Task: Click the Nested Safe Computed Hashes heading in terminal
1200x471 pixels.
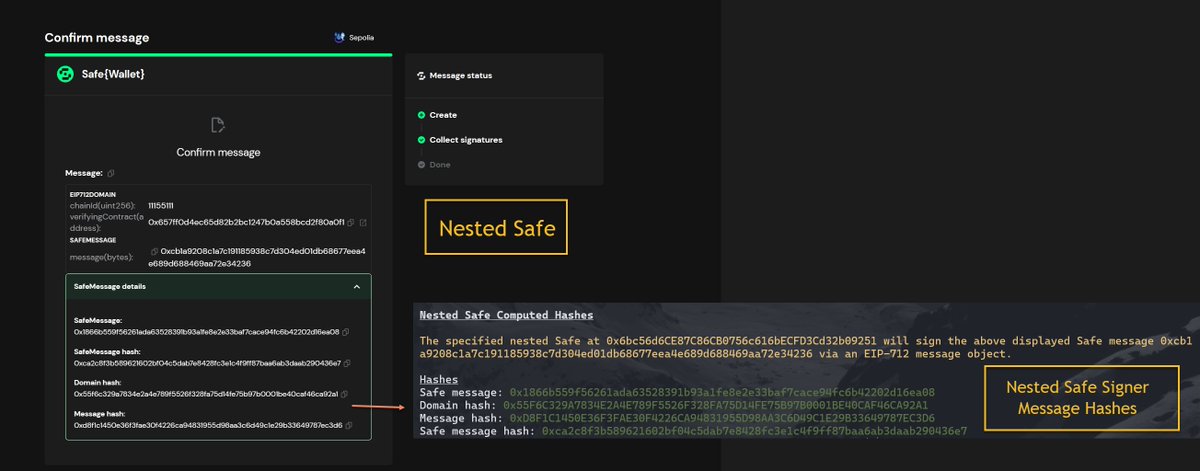Action: (506, 315)
